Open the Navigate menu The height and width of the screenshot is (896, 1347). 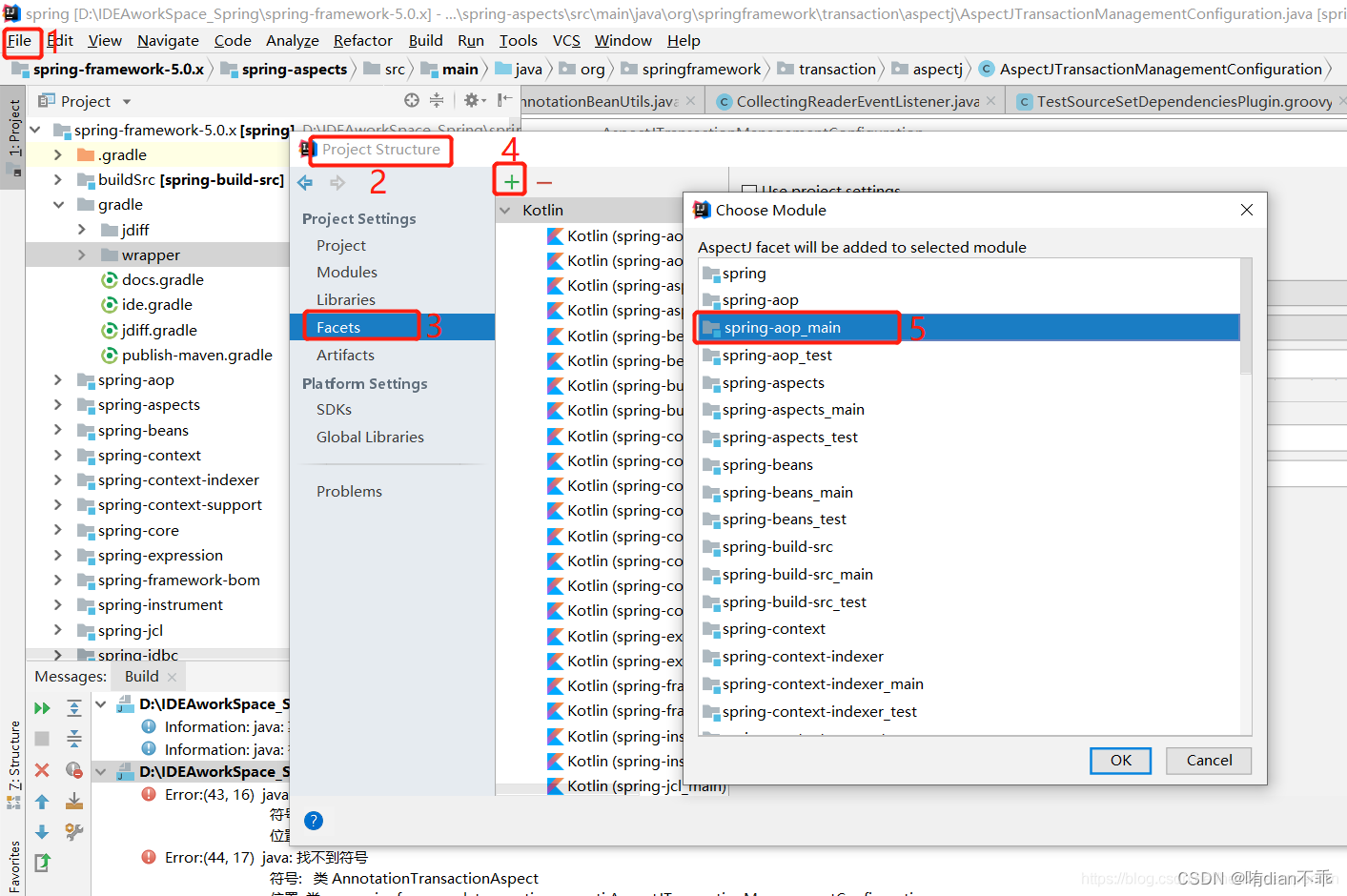coord(168,40)
